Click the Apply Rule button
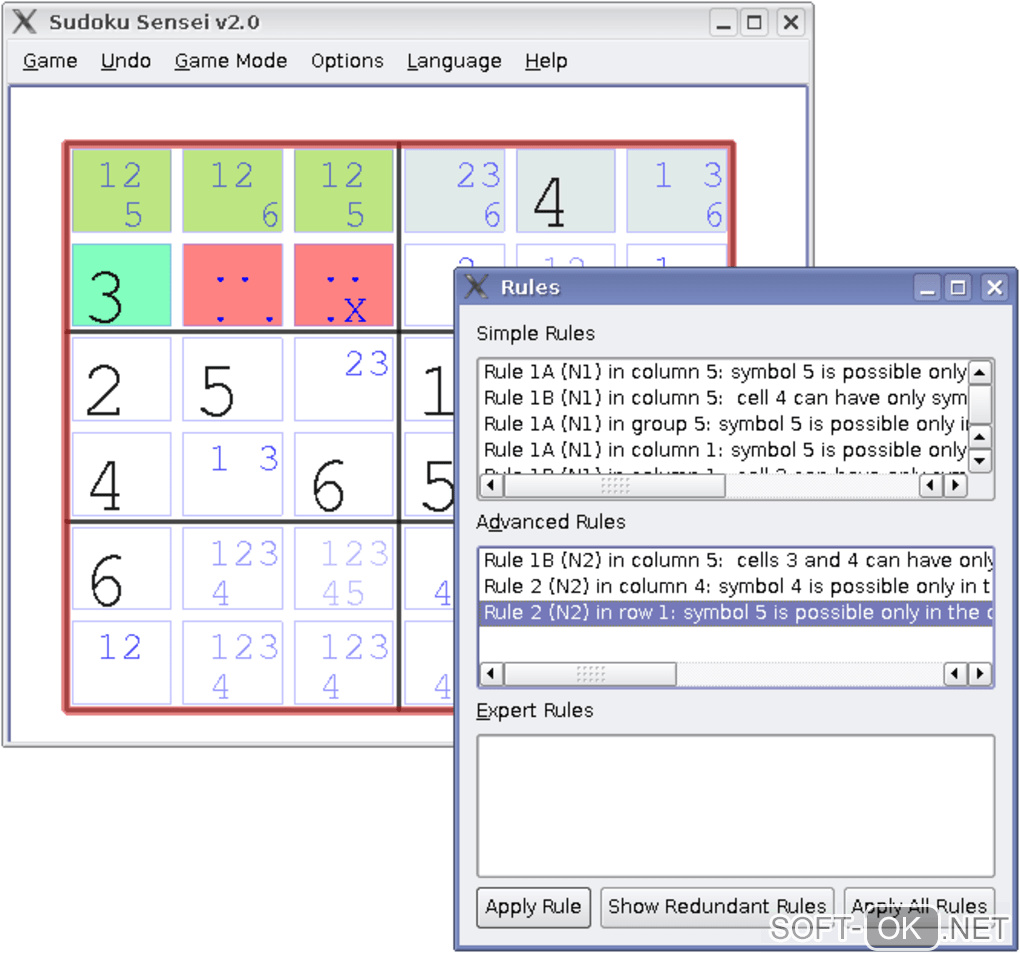 (x=533, y=907)
